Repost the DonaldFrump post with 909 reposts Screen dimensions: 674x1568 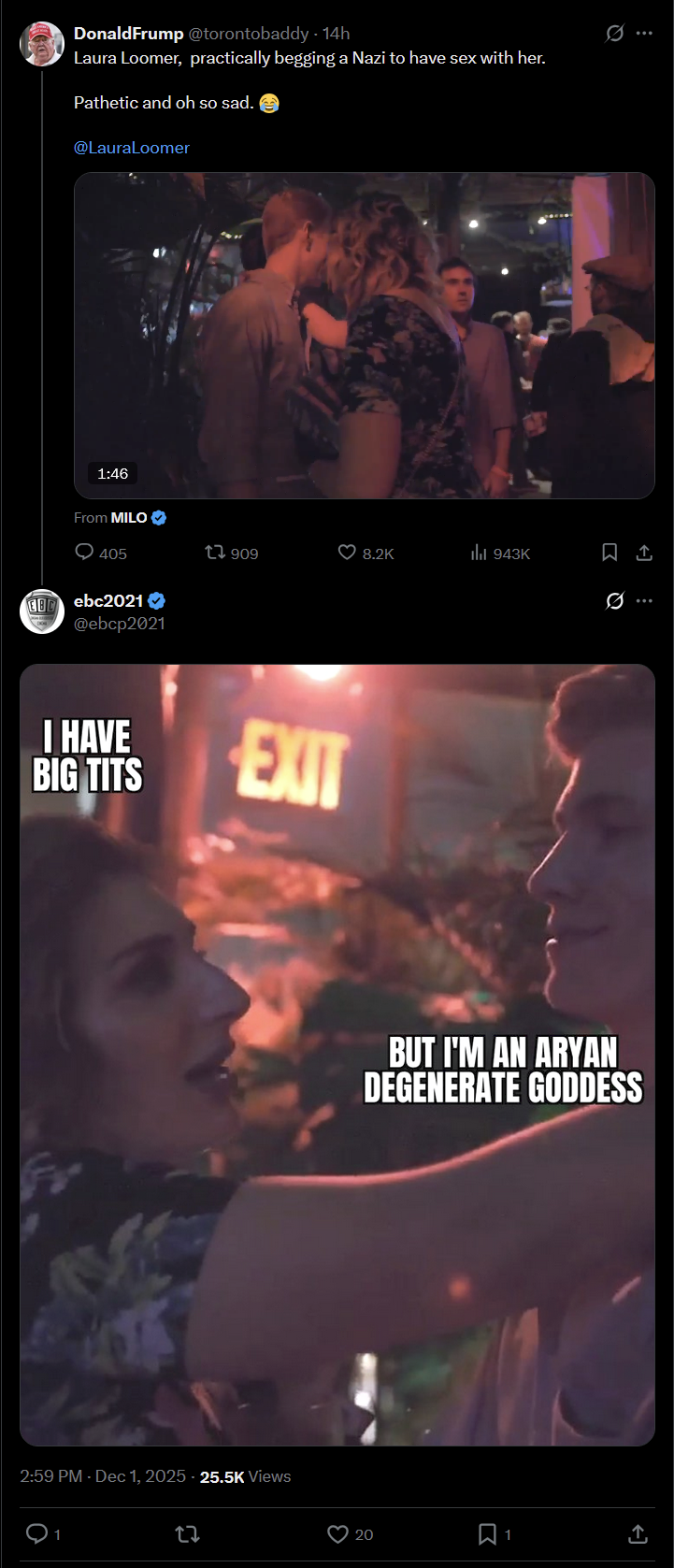click(215, 553)
